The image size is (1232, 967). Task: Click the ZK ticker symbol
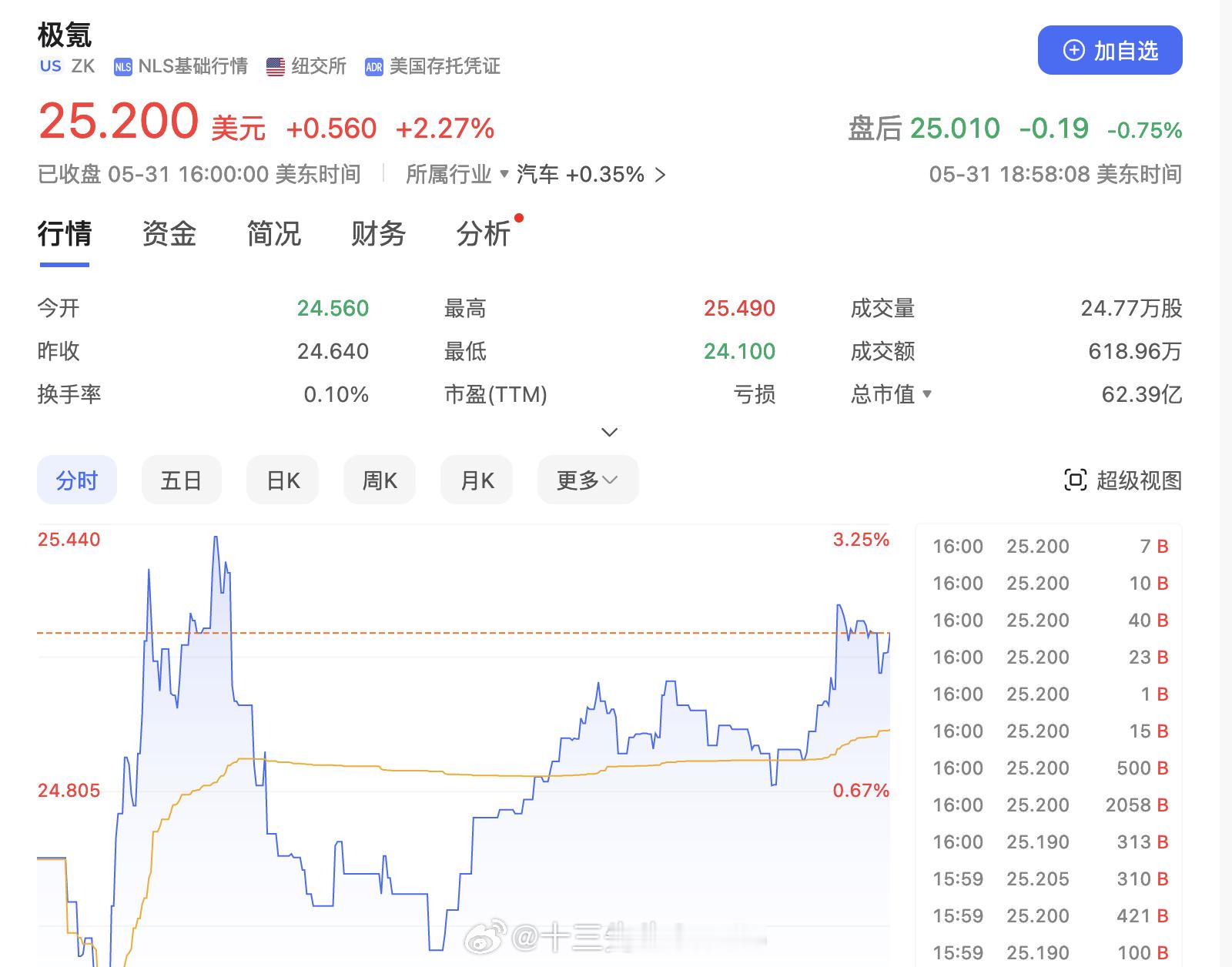[83, 66]
